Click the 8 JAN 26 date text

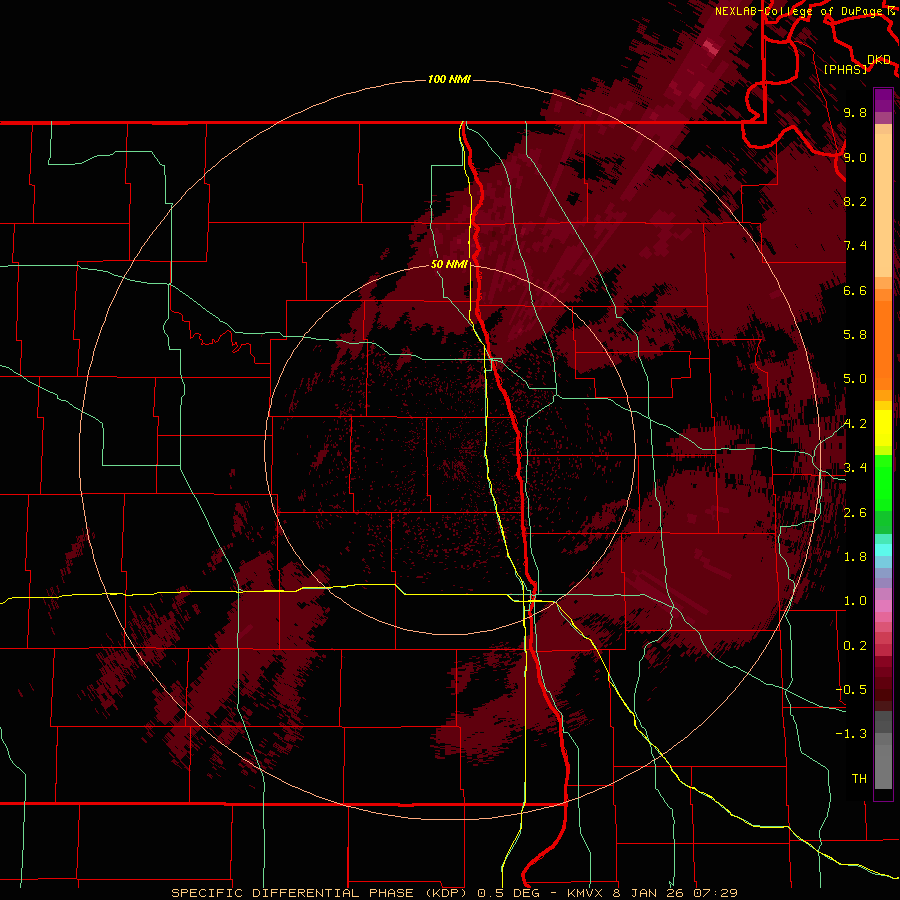650,893
